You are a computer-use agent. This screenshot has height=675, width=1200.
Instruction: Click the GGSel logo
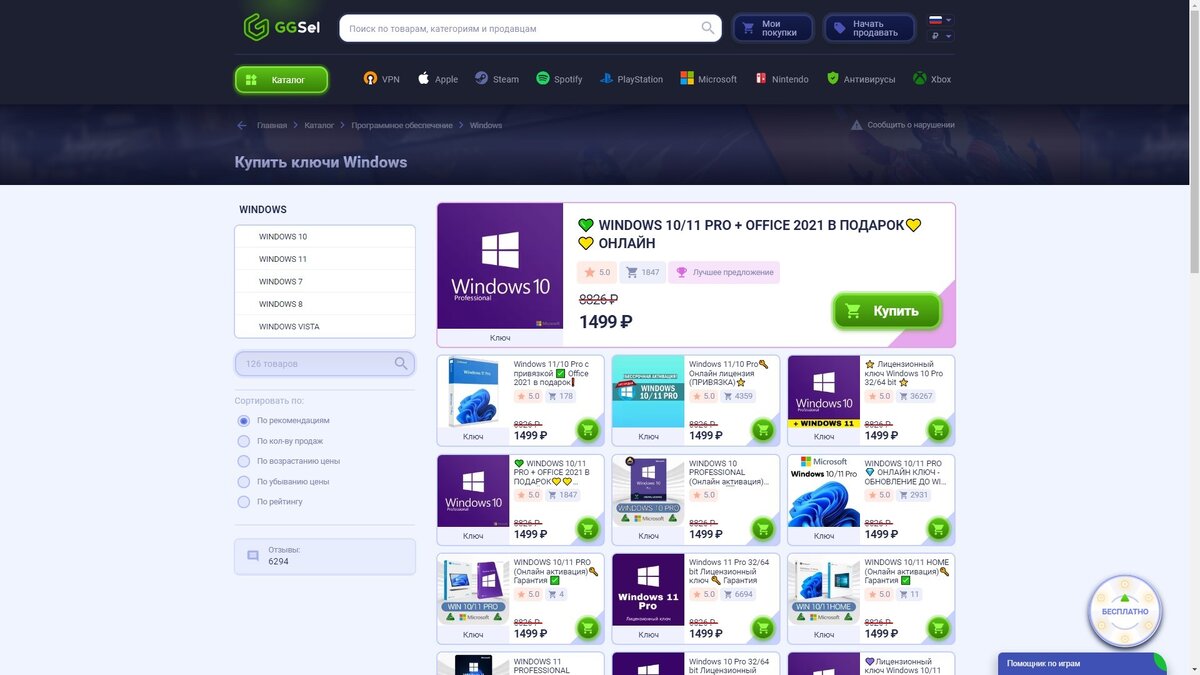tap(281, 27)
